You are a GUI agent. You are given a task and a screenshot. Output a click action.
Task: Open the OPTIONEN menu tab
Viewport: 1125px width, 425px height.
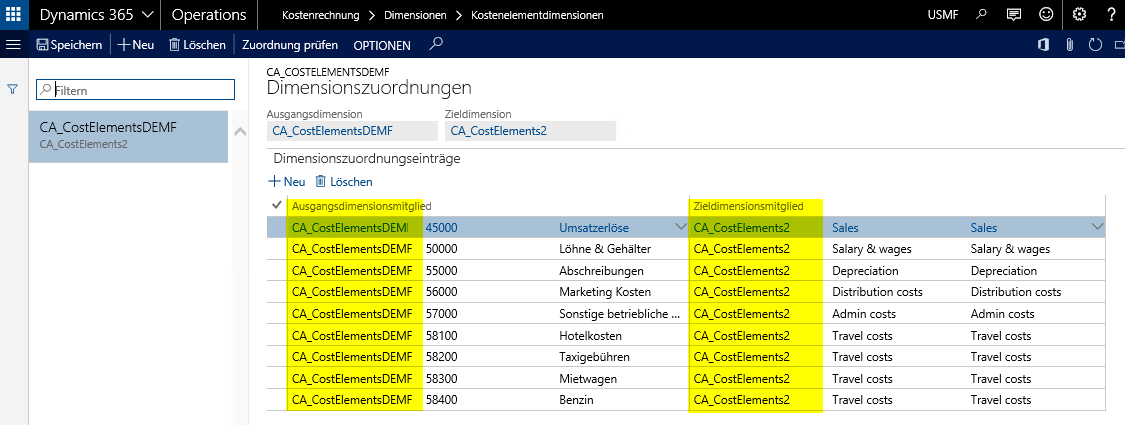pos(382,45)
